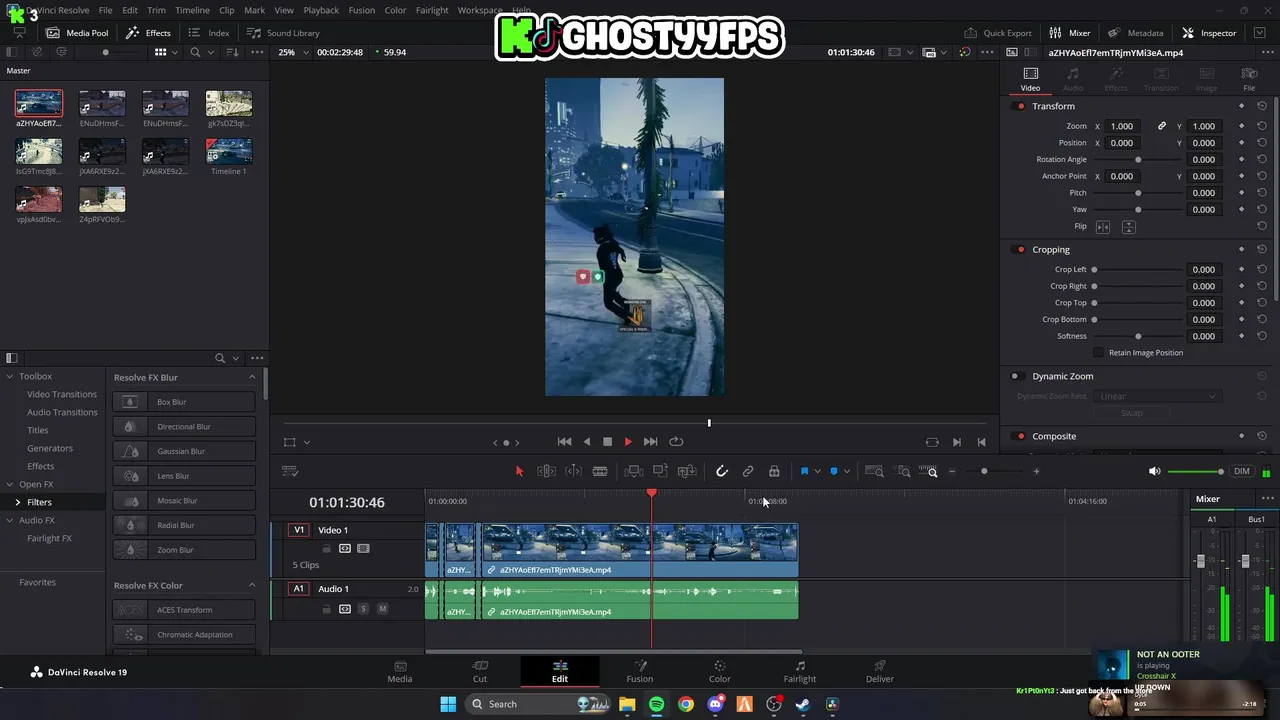Select the arrow Selection Mode tool
Image resolution: width=1280 pixels, height=720 pixels.
click(x=519, y=471)
